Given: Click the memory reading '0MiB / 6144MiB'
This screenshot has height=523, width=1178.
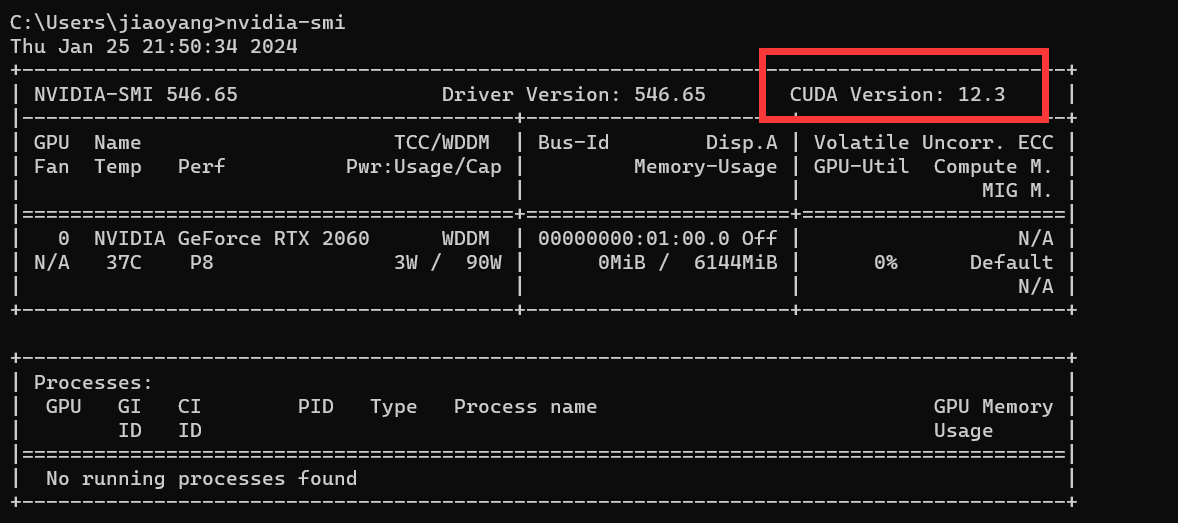Looking at the screenshot, I should [x=687, y=263].
